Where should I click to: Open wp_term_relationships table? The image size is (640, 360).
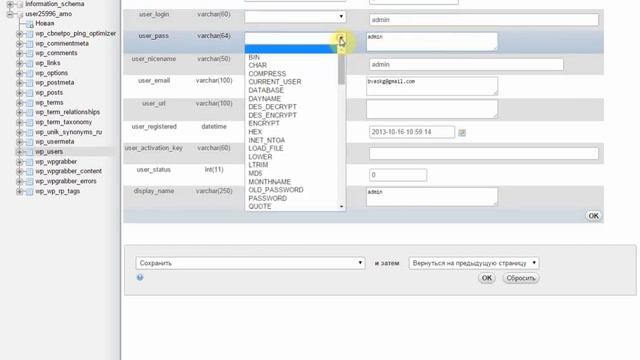click(67, 112)
